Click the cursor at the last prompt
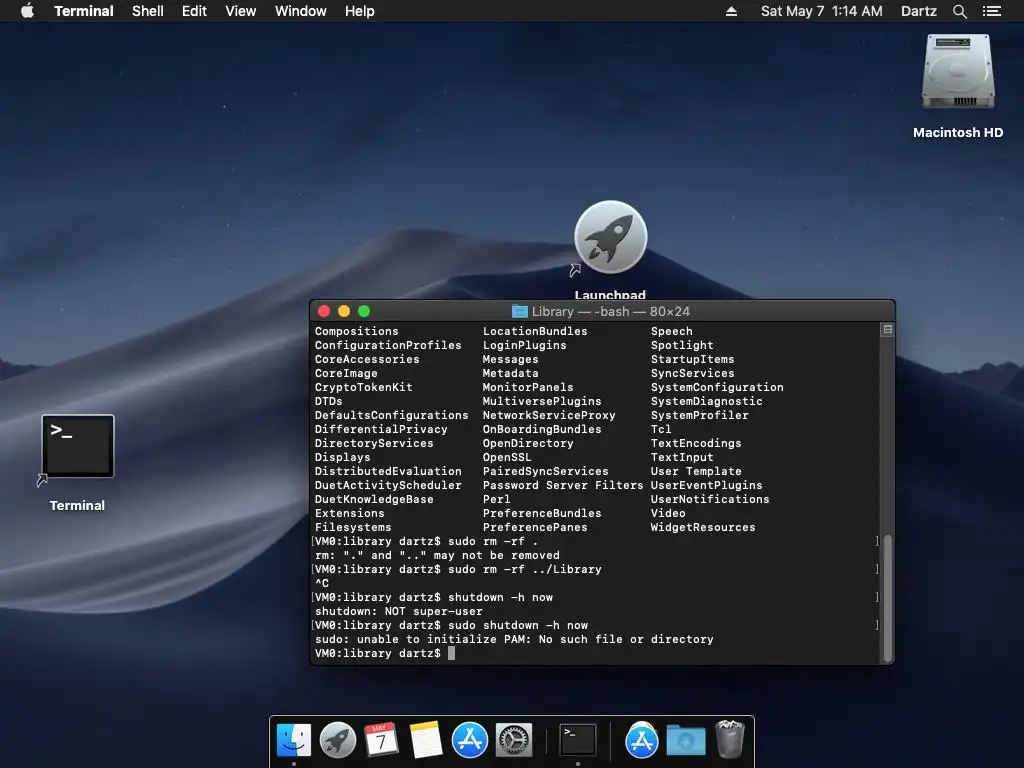Image resolution: width=1024 pixels, height=768 pixels. coord(451,653)
